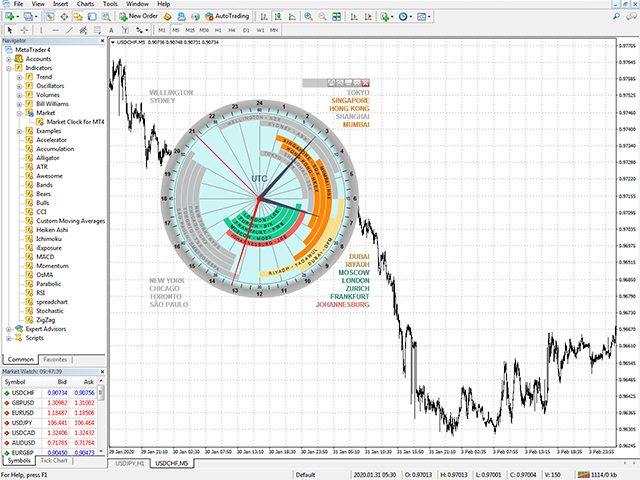The height and width of the screenshot is (480, 640).
Task: Switch timeframe to D1
Action: coord(246,30)
